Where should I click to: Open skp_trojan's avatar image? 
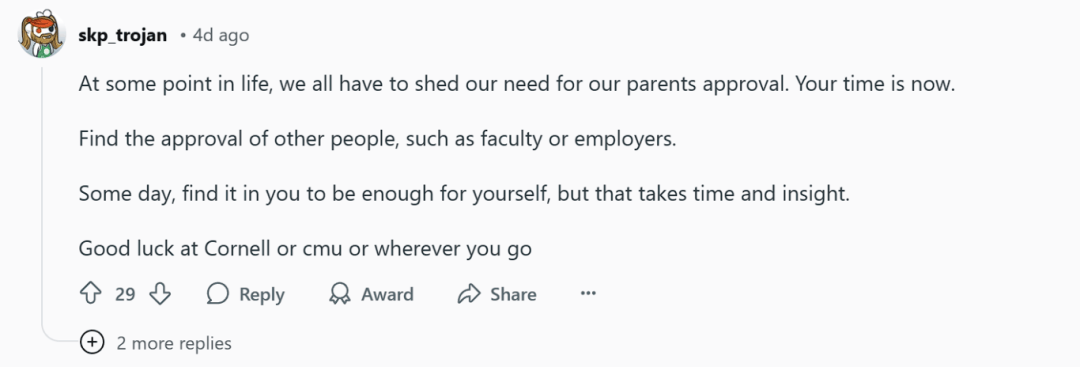point(42,35)
